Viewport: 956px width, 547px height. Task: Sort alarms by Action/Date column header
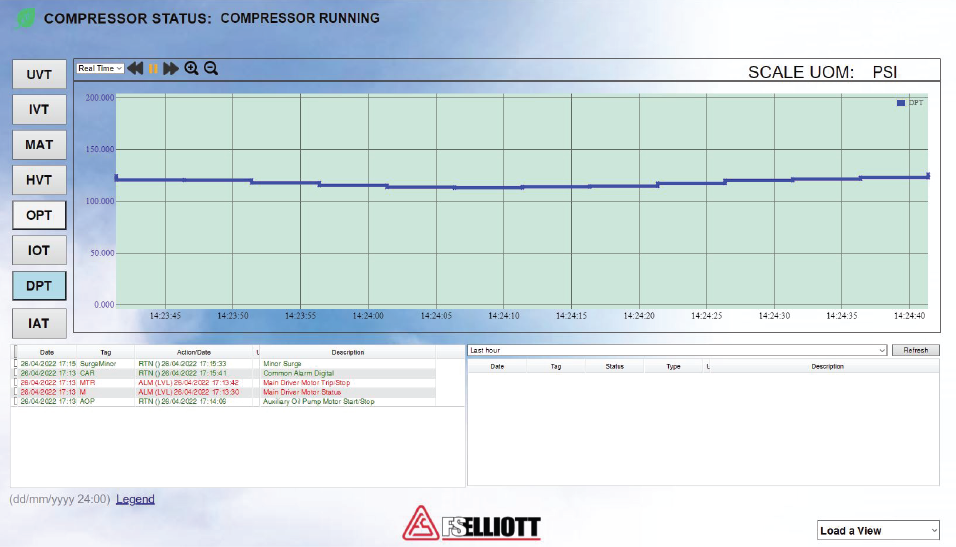[x=194, y=352]
